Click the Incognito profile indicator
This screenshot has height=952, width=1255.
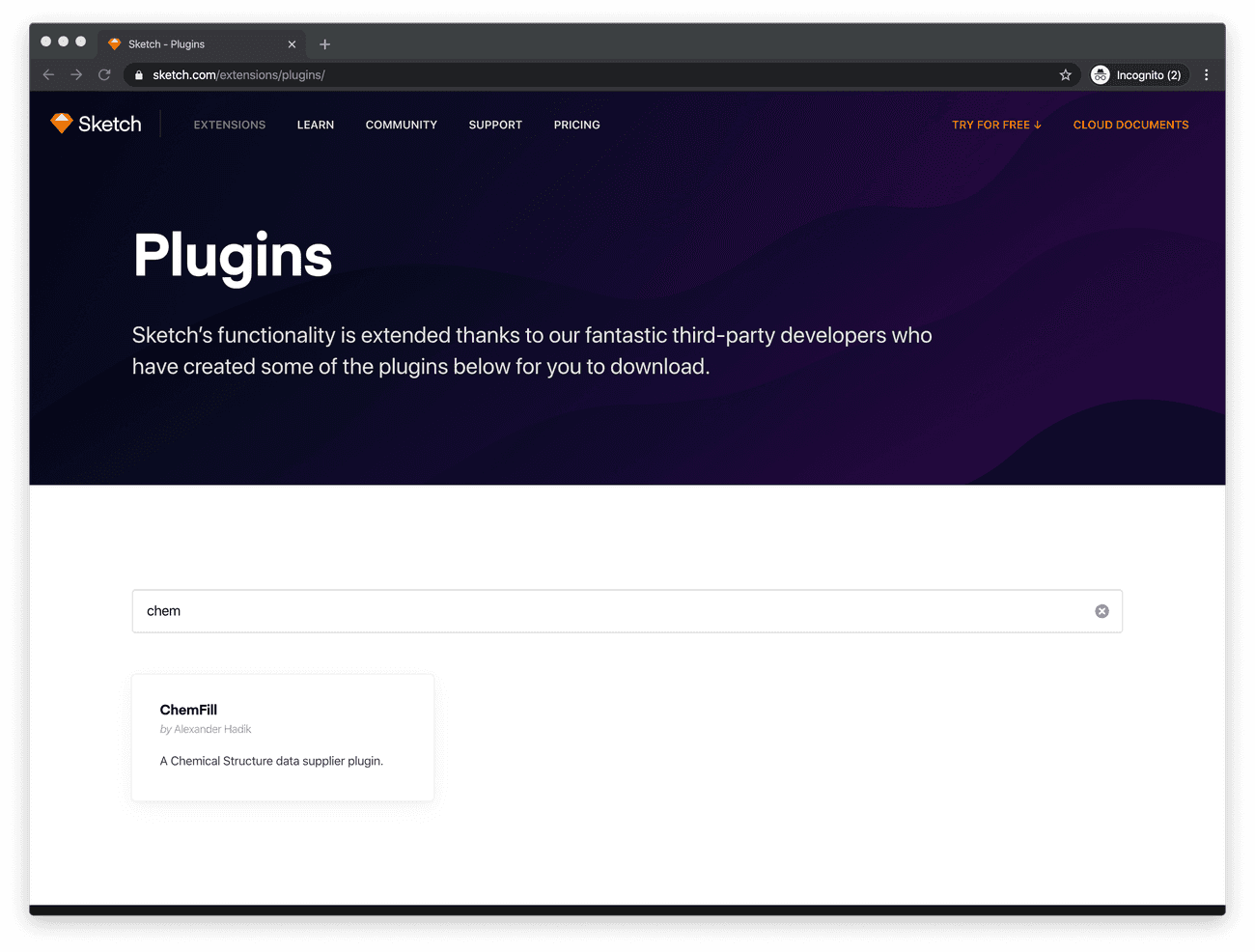point(1136,75)
